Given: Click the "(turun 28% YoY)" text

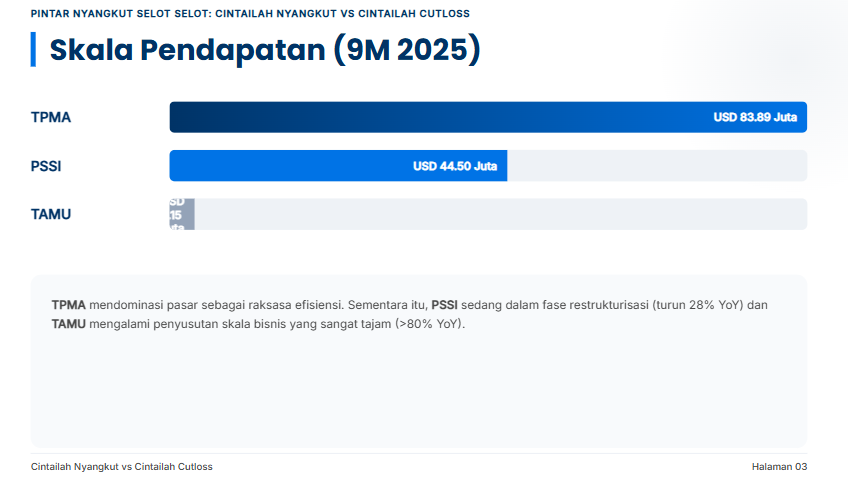Looking at the screenshot, I should [x=697, y=305].
